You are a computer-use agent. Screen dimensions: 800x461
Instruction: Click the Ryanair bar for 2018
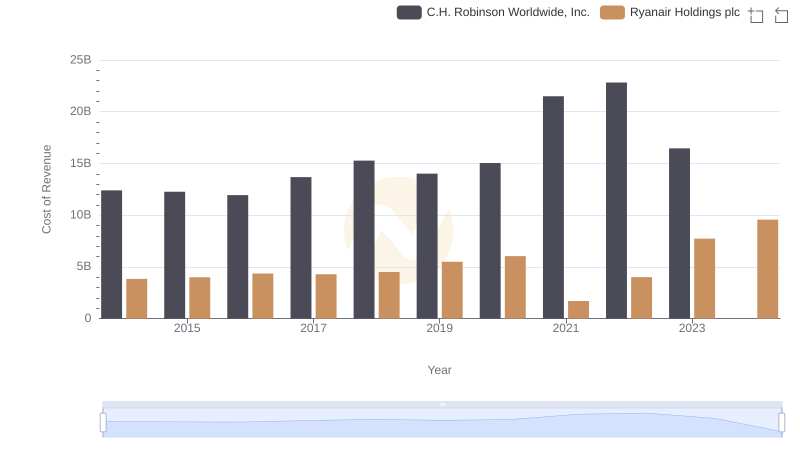click(389, 295)
